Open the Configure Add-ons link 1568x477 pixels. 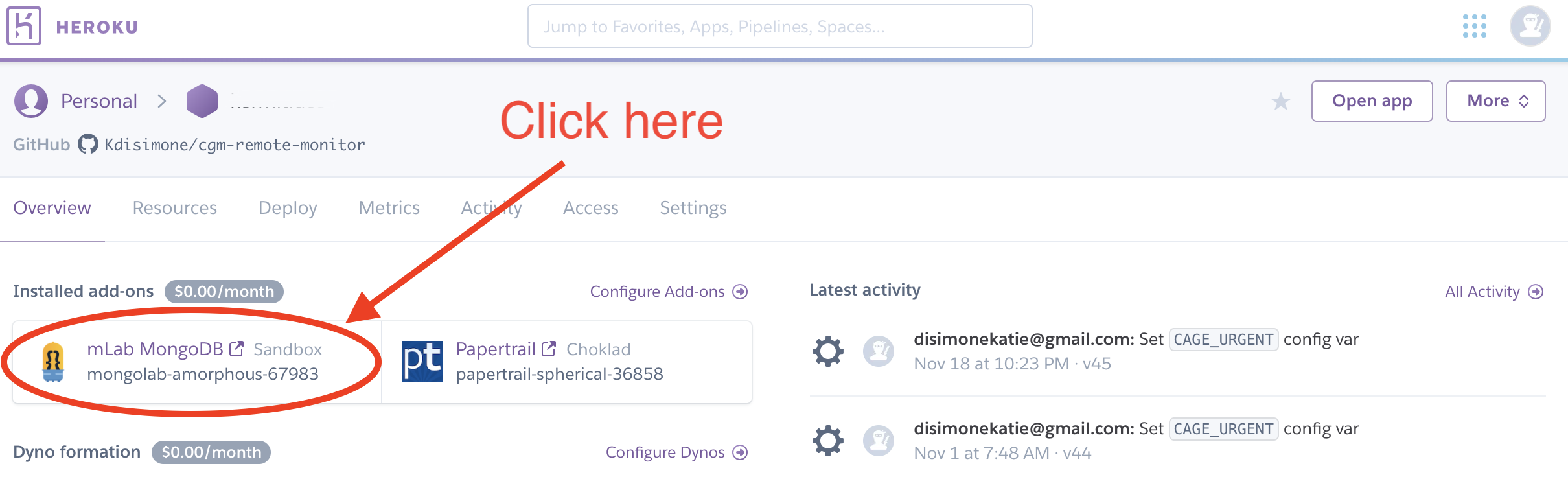[x=668, y=292]
